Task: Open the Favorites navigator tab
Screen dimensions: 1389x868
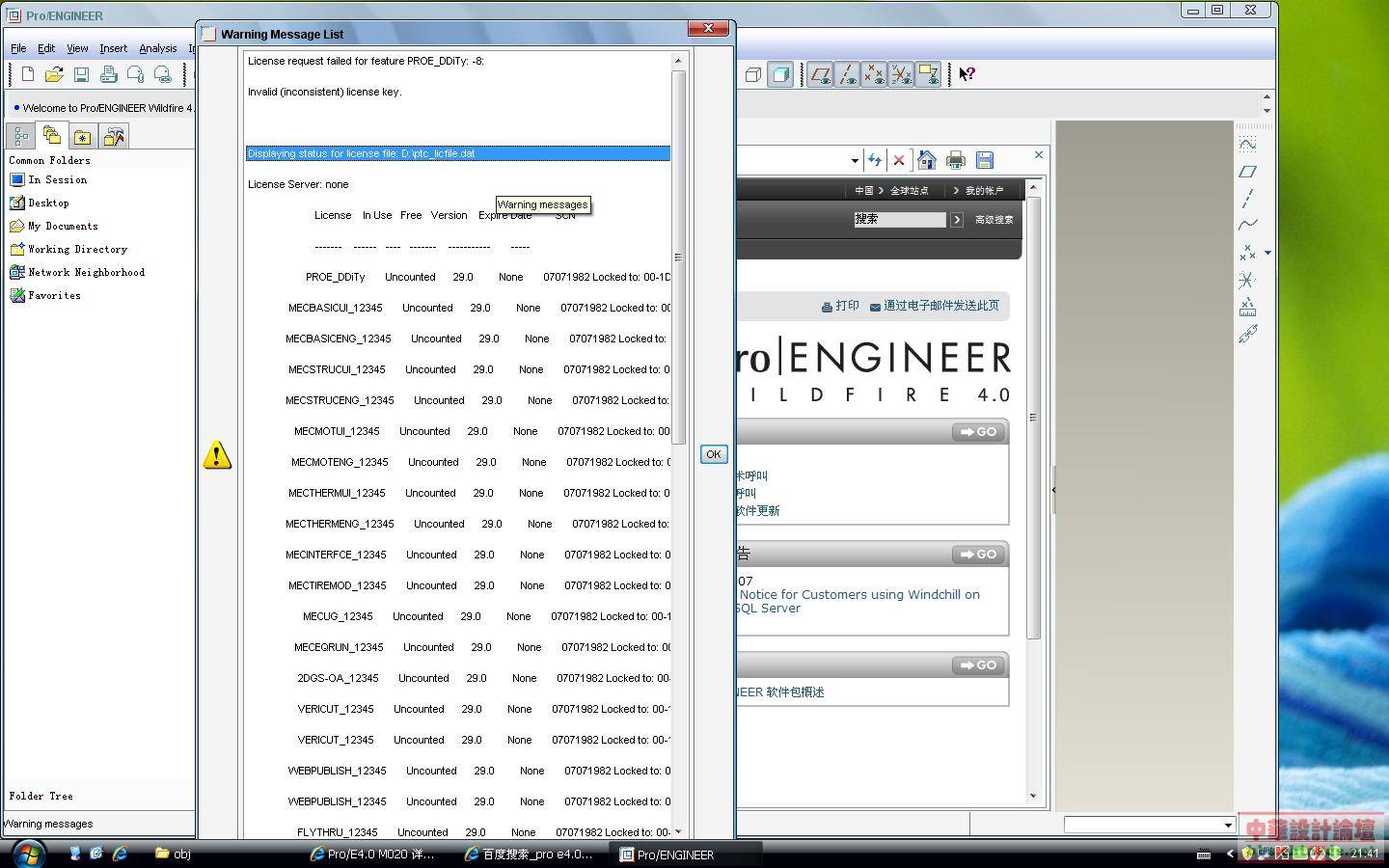Action: [83, 136]
